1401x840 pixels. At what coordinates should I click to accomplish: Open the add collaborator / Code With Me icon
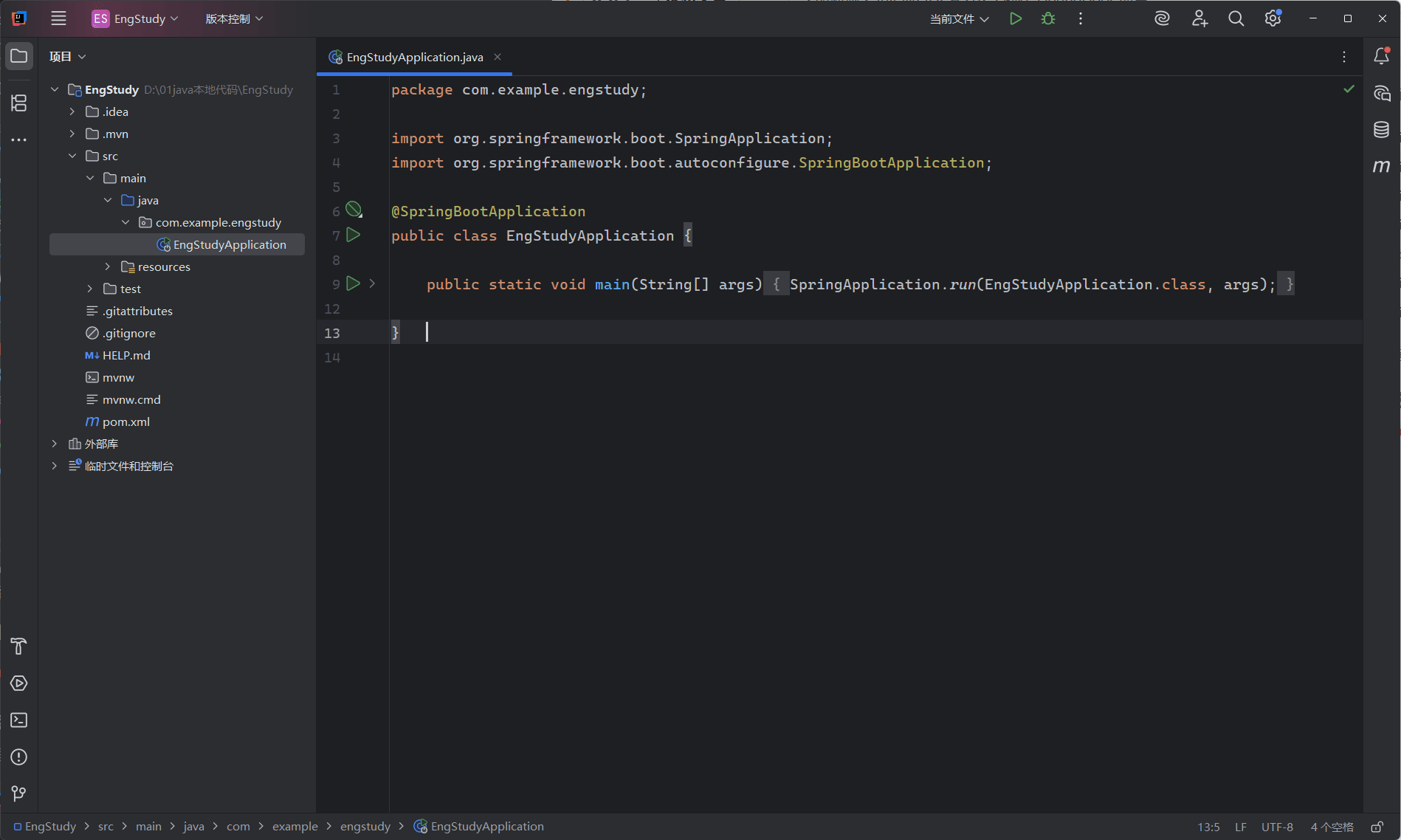[1199, 18]
